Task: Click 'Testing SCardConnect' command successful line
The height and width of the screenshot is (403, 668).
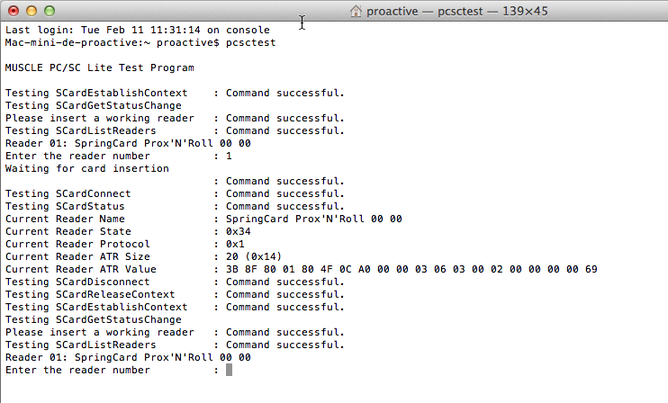Action: pos(175,193)
